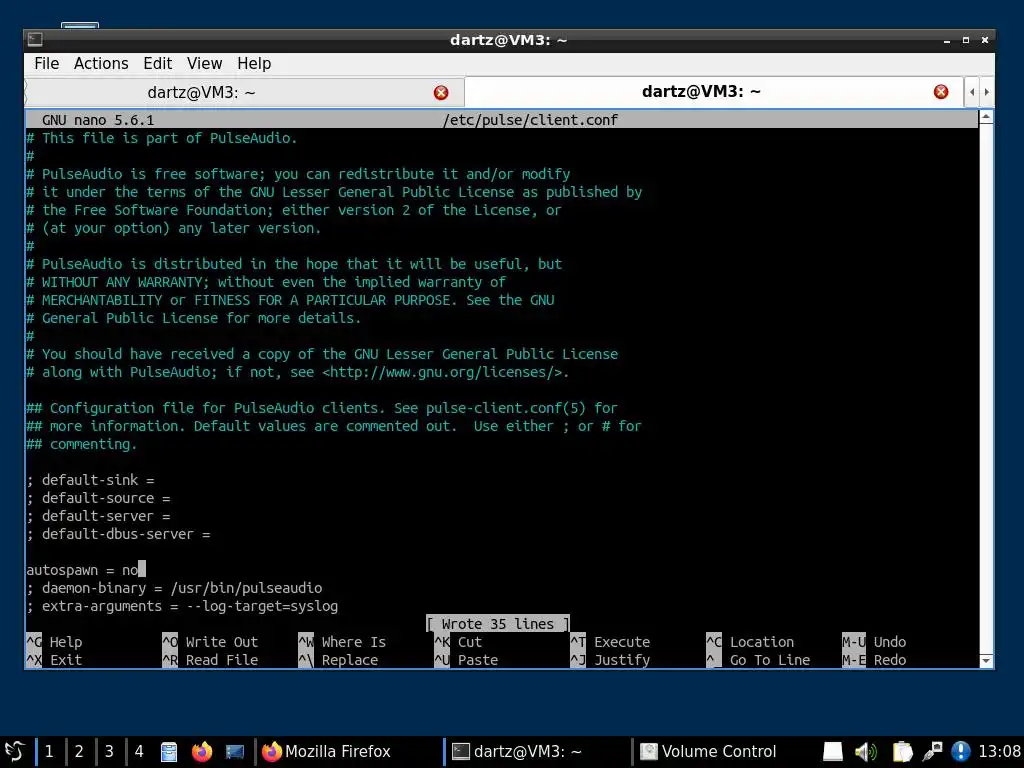Open the Actions menu
1024x768 pixels.
tap(101, 63)
